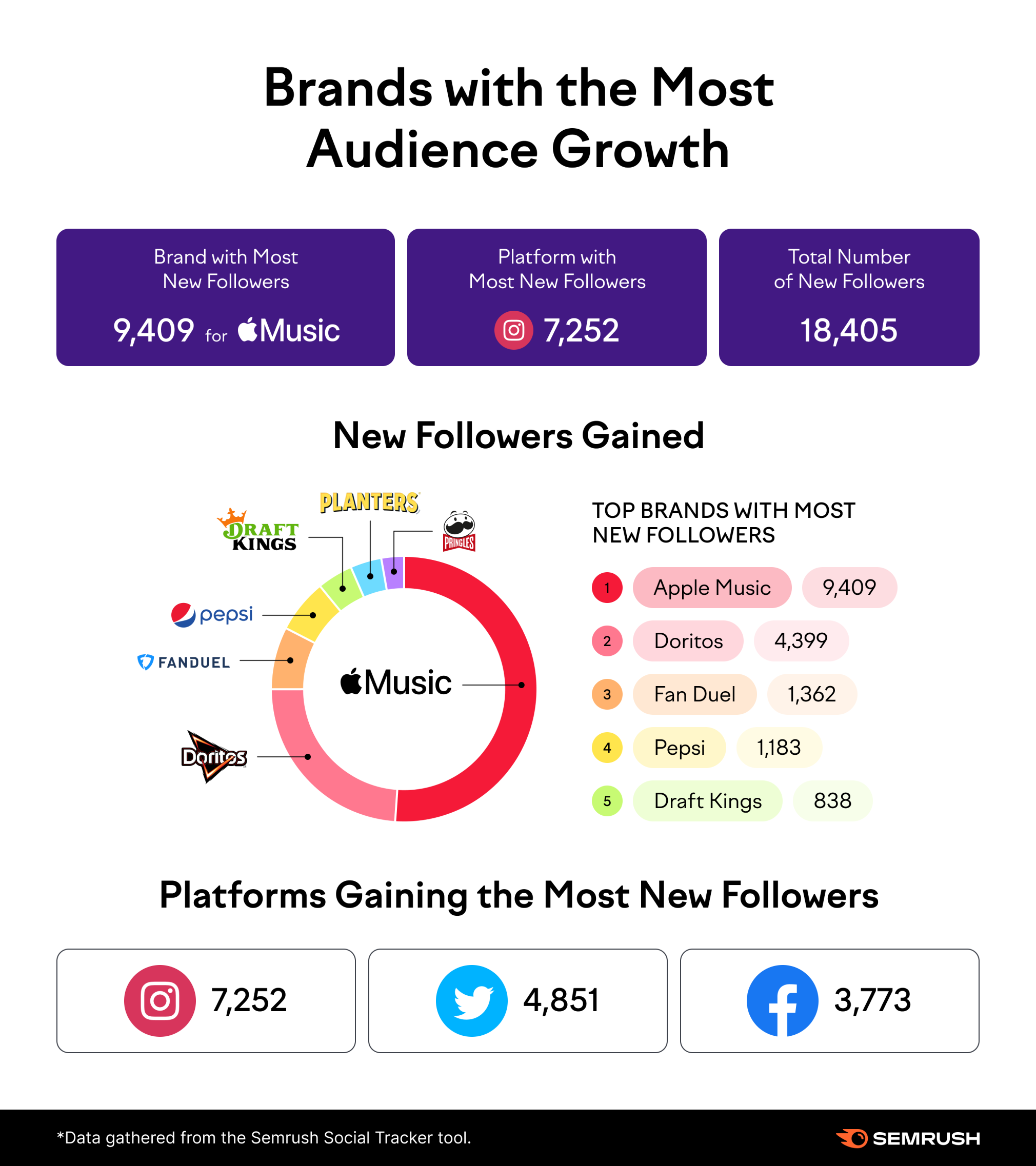Click the large Instagram icon beside 7,252
The height and width of the screenshot is (1166, 1036).
tap(160, 1000)
